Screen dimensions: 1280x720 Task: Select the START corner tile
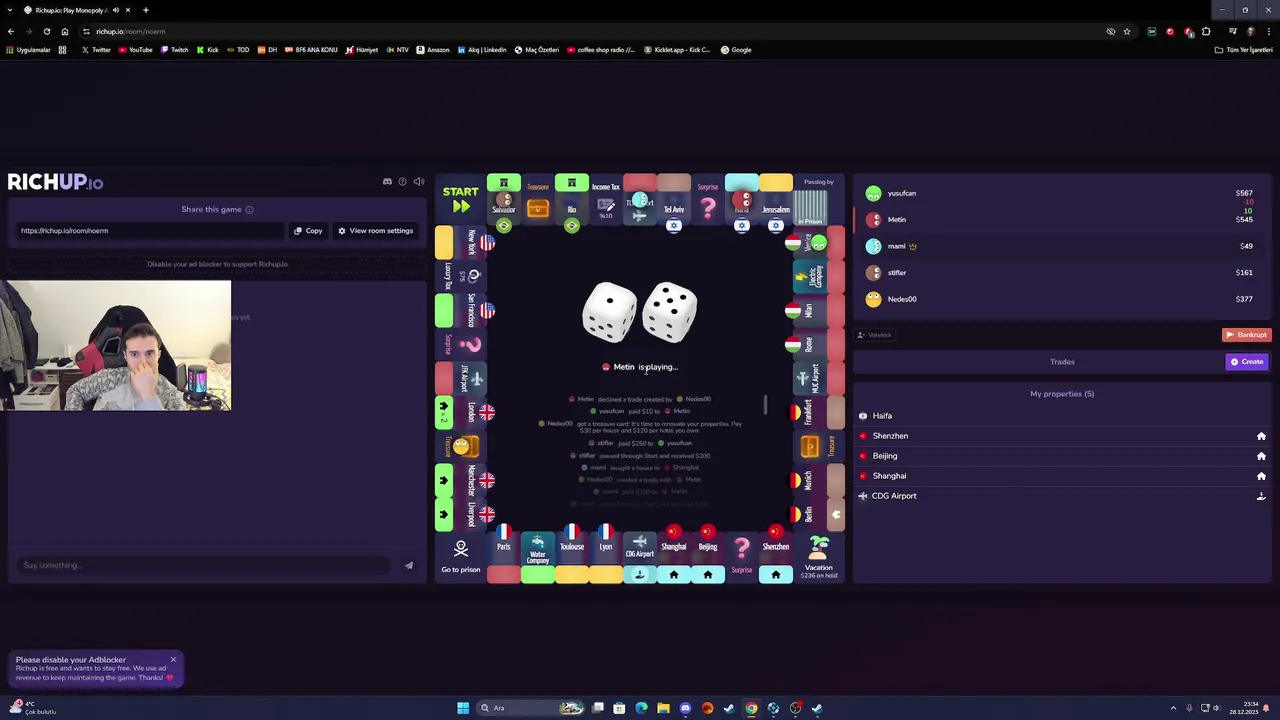[461, 198]
